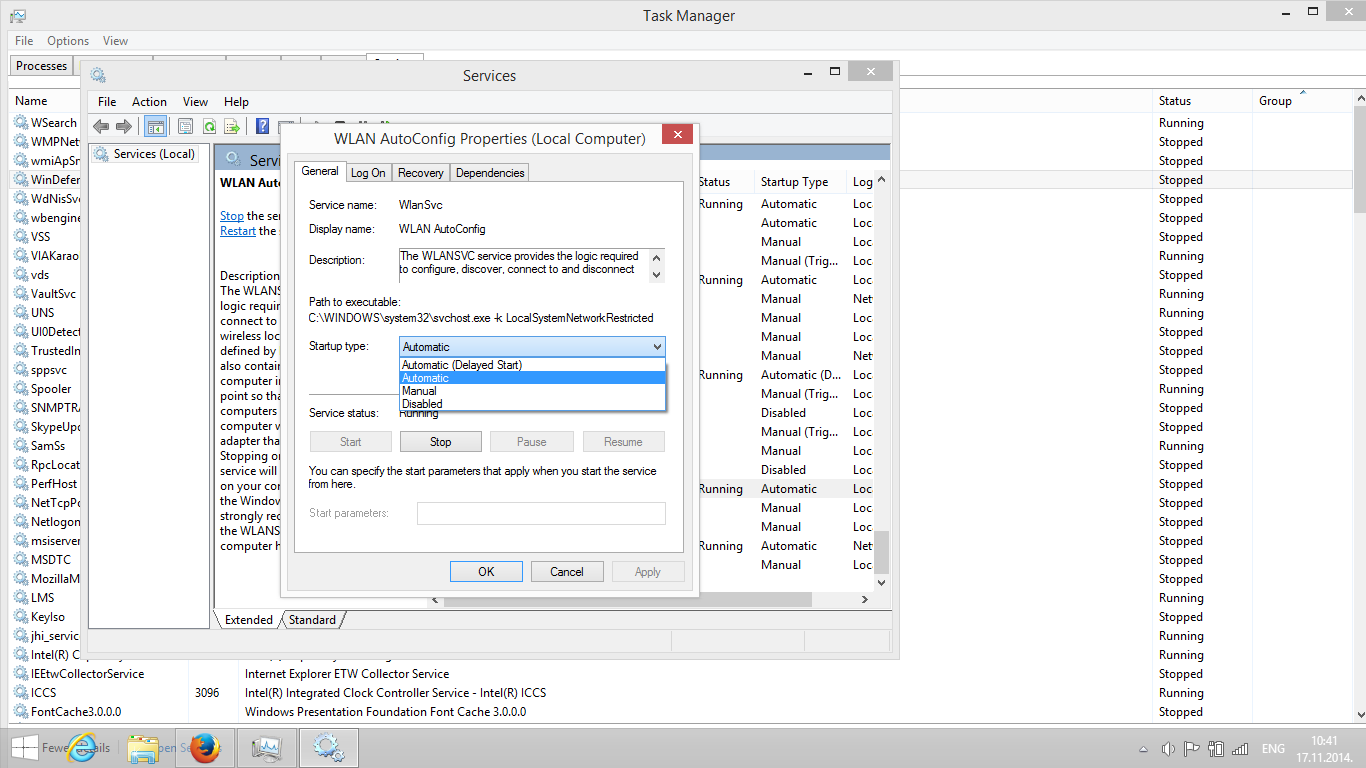Open the volume speaker tray icon
The height and width of the screenshot is (768, 1366).
click(1167, 749)
